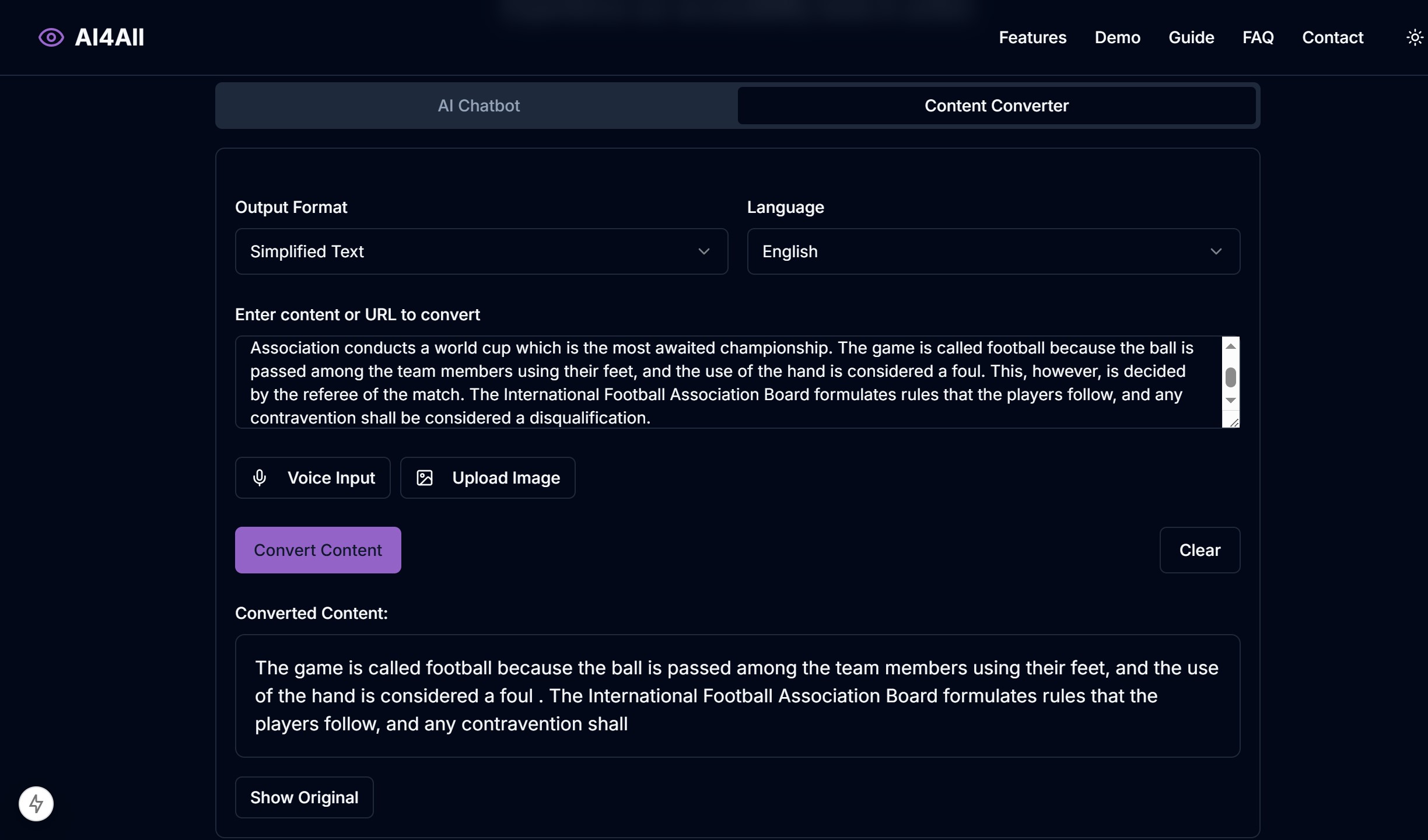This screenshot has width=1428, height=840.
Task: Expand the Output Format chevron
Action: pyautogui.click(x=704, y=251)
